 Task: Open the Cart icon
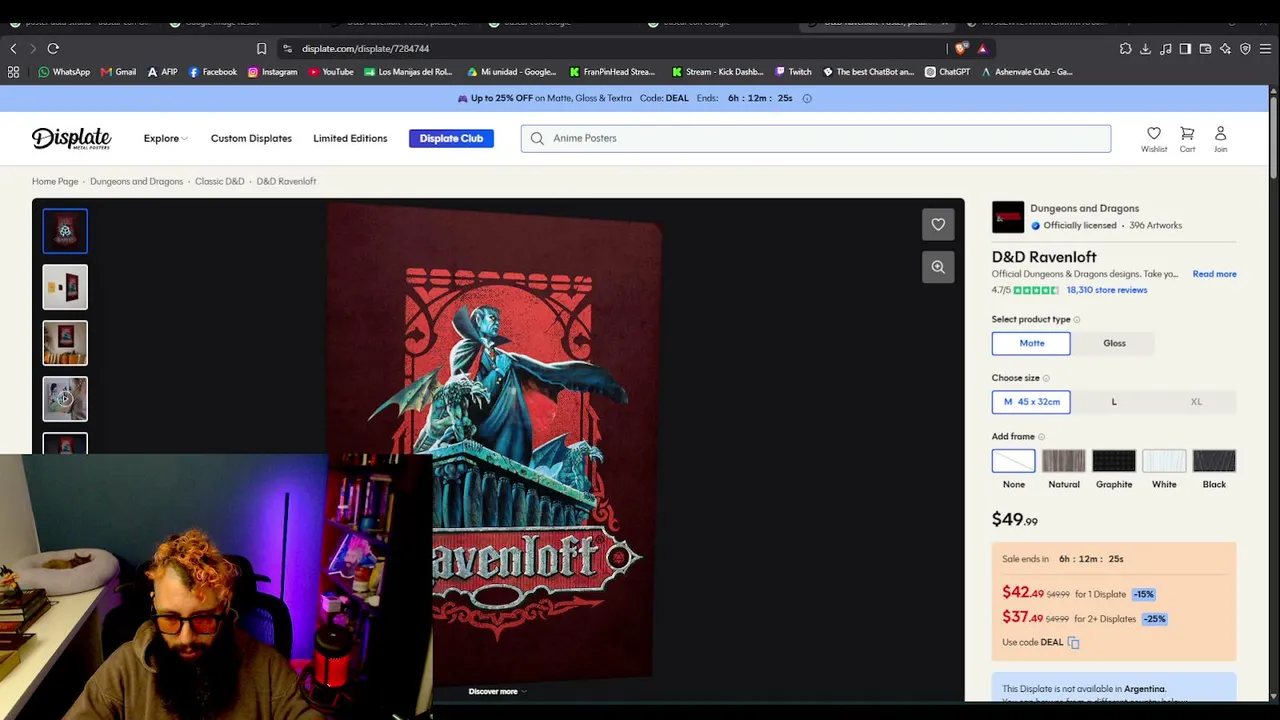1187,139
